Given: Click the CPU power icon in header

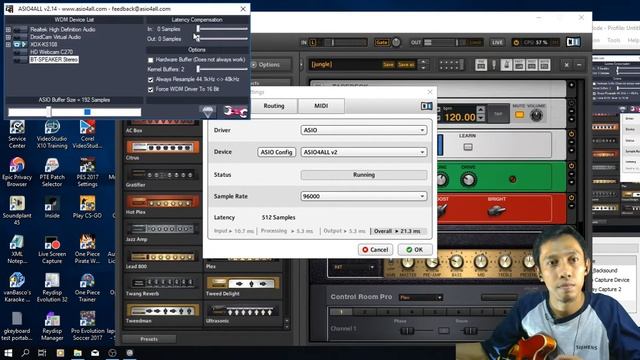Looking at the screenshot, I should coord(516,42).
